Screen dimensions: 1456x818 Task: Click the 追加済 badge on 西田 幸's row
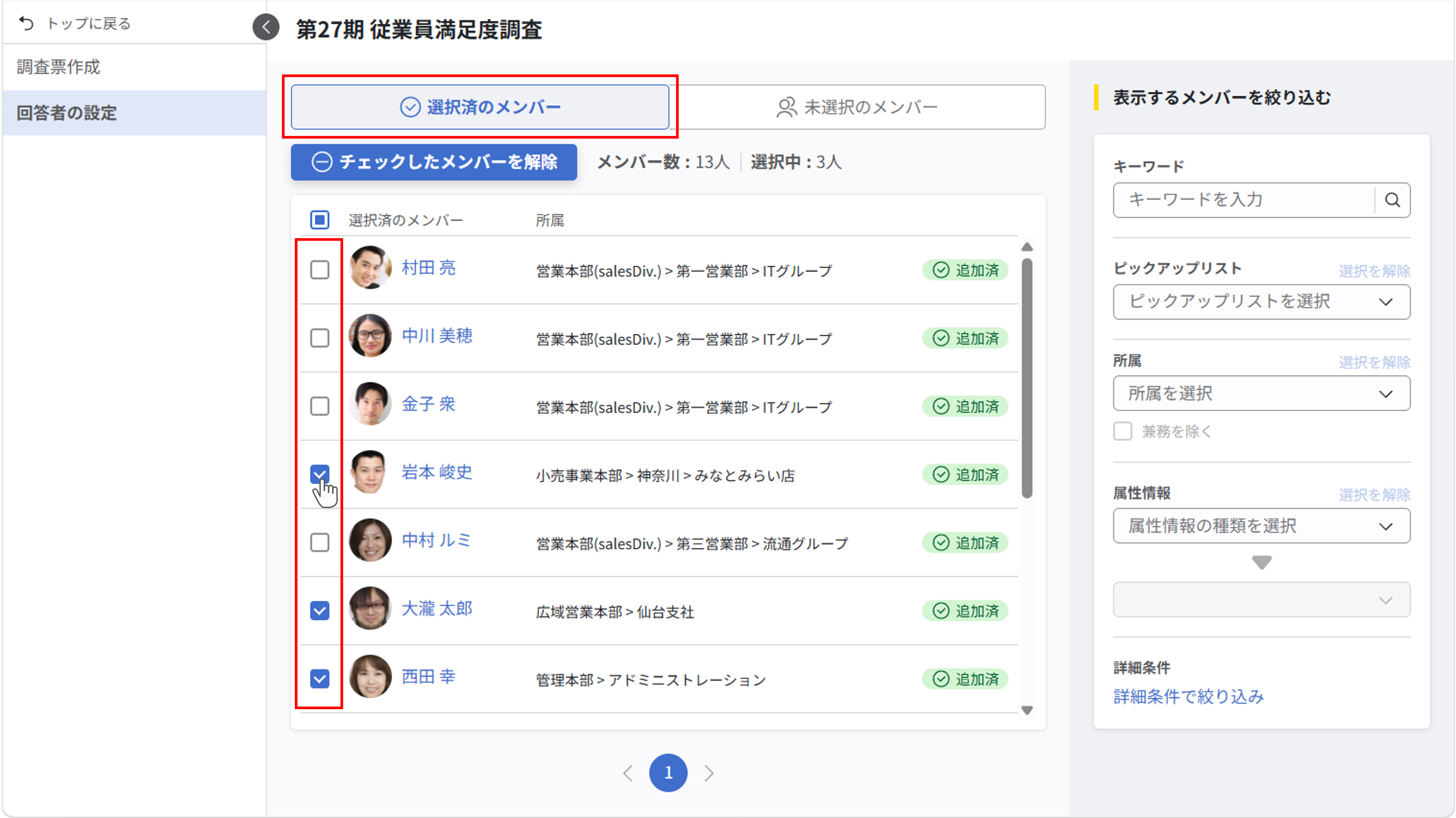coord(965,679)
